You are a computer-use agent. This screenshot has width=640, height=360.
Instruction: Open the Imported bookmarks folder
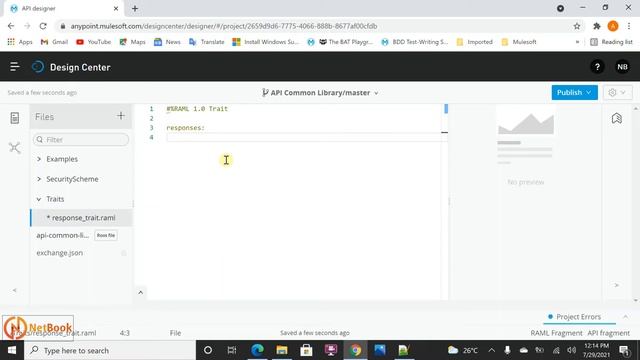(475, 42)
